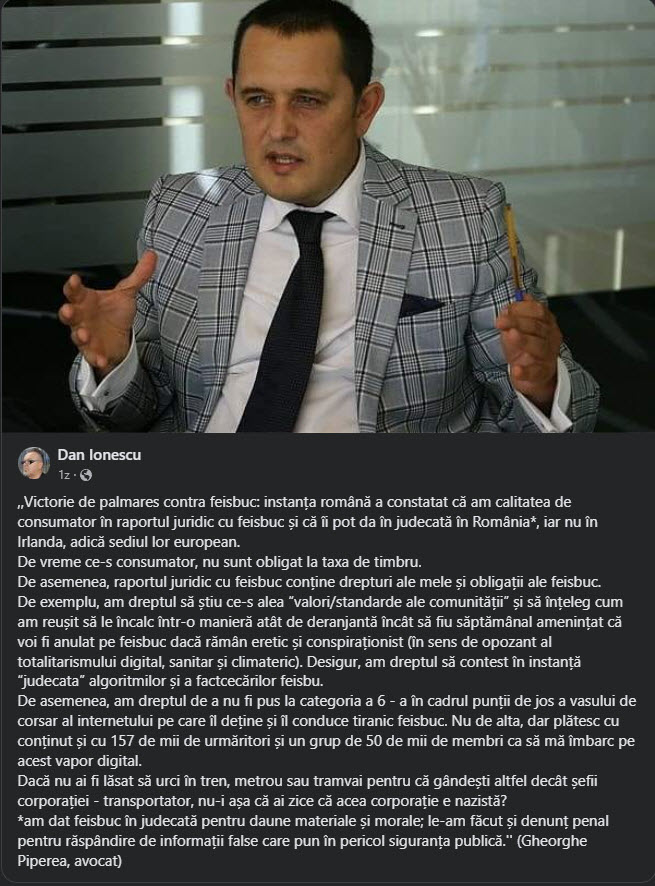The image size is (655, 886).
Task: Click the dark pocket square on the jacket
Action: tap(419, 306)
